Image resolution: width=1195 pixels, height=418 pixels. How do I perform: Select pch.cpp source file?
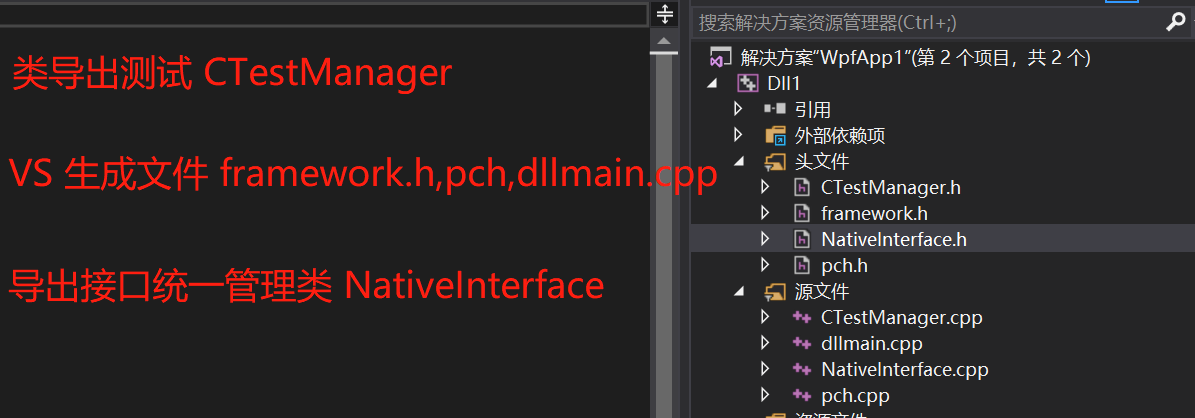click(x=855, y=396)
